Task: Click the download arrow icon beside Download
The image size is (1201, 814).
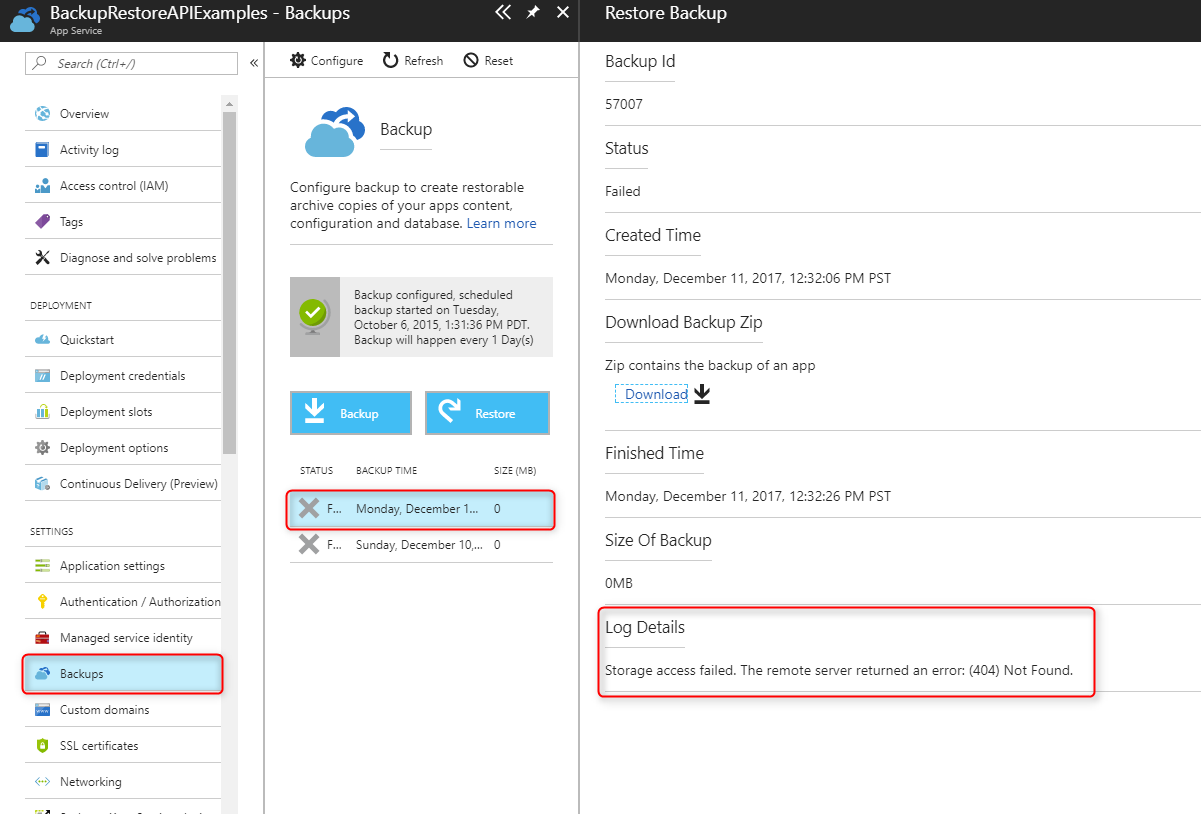Action: pyautogui.click(x=702, y=394)
